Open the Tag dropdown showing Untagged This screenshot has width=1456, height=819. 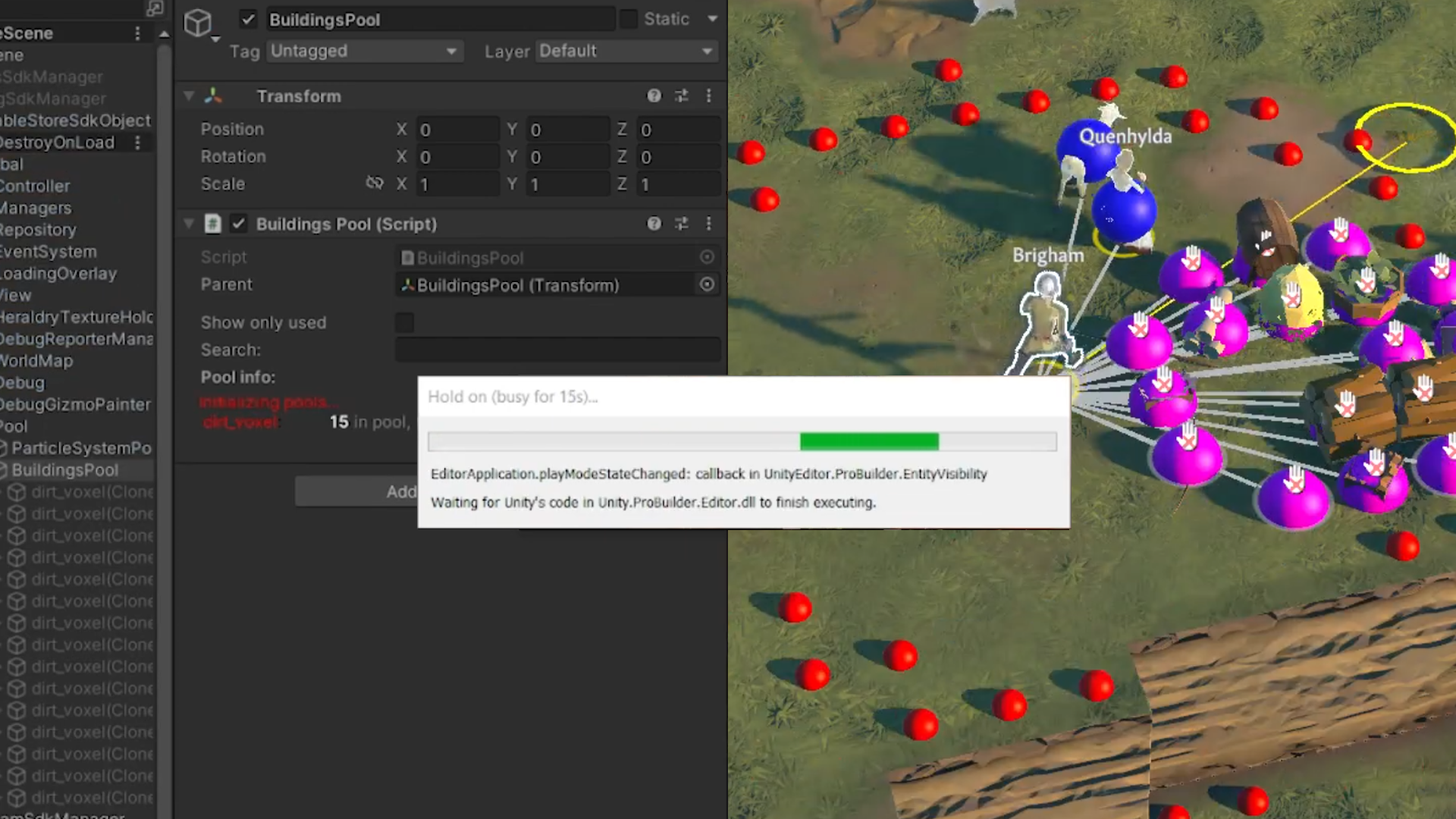(x=363, y=52)
